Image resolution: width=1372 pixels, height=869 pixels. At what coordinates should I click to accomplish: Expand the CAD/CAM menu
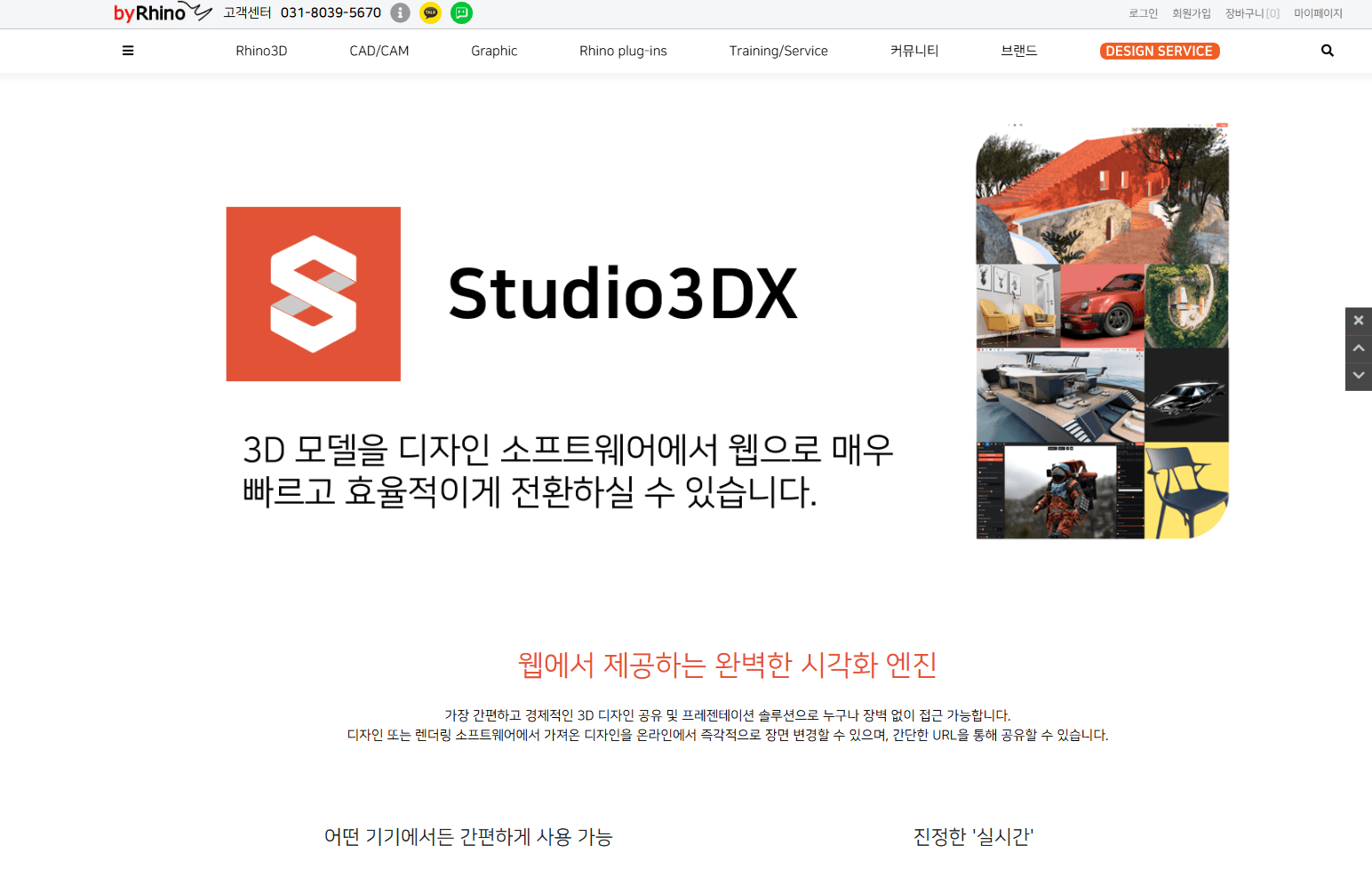point(379,51)
